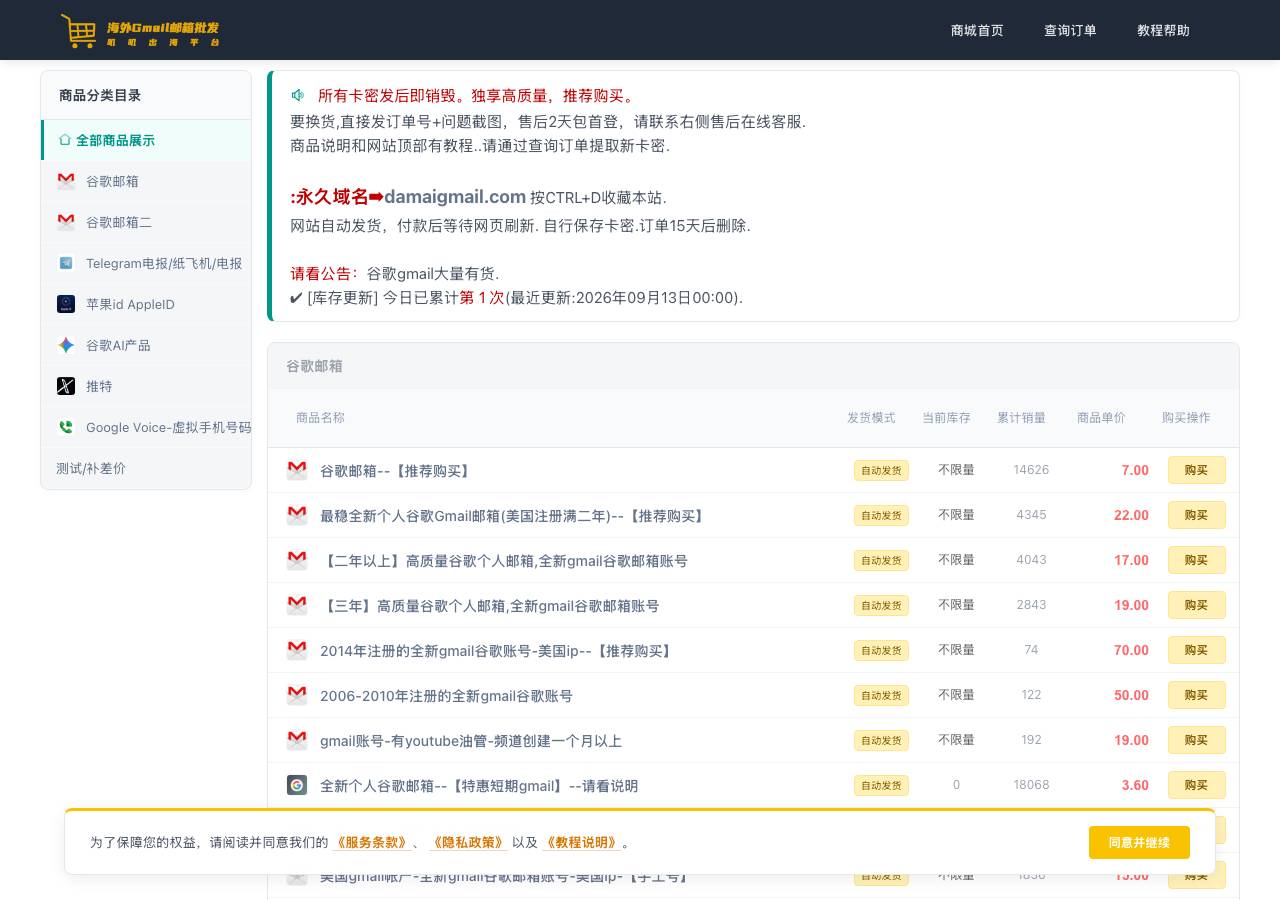Image resolution: width=1280 pixels, height=900 pixels.
Task: Click the speaker announcement icon in the notice
Action: (298, 96)
